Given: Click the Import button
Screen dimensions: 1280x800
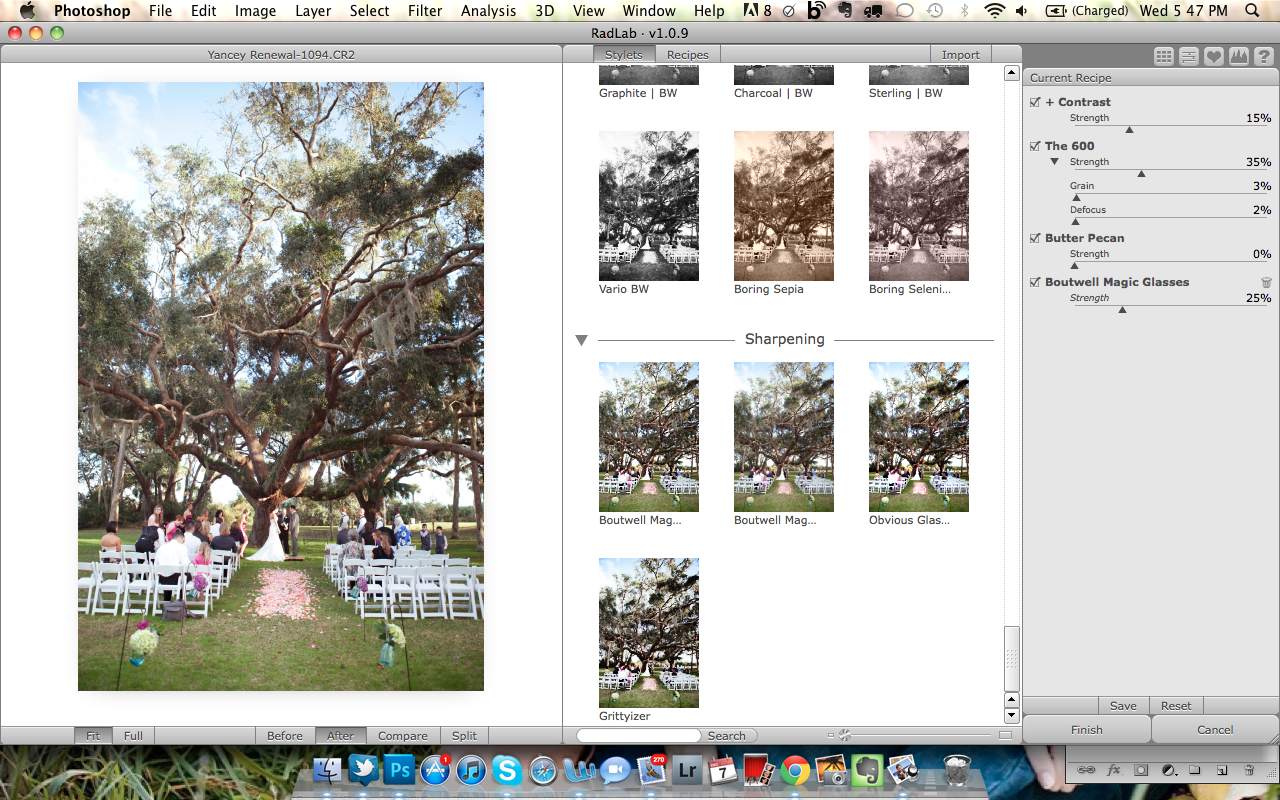Looking at the screenshot, I should pyautogui.click(x=961, y=55).
